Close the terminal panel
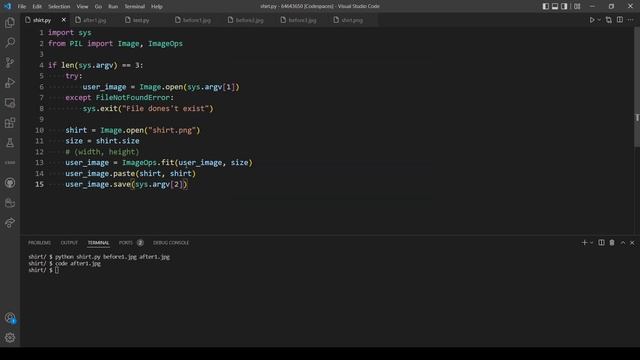640x360 pixels. click(632, 242)
